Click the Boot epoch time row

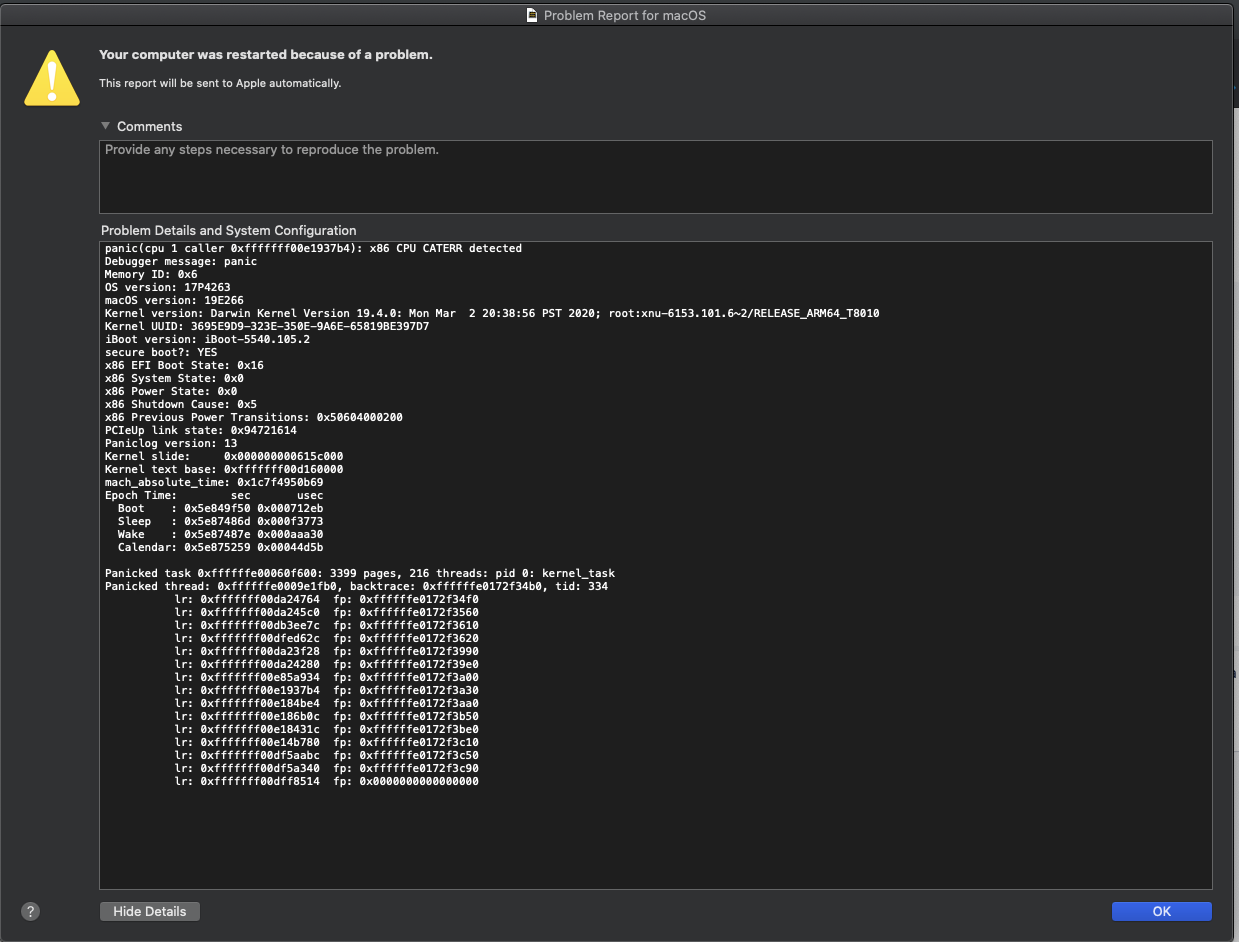220,508
